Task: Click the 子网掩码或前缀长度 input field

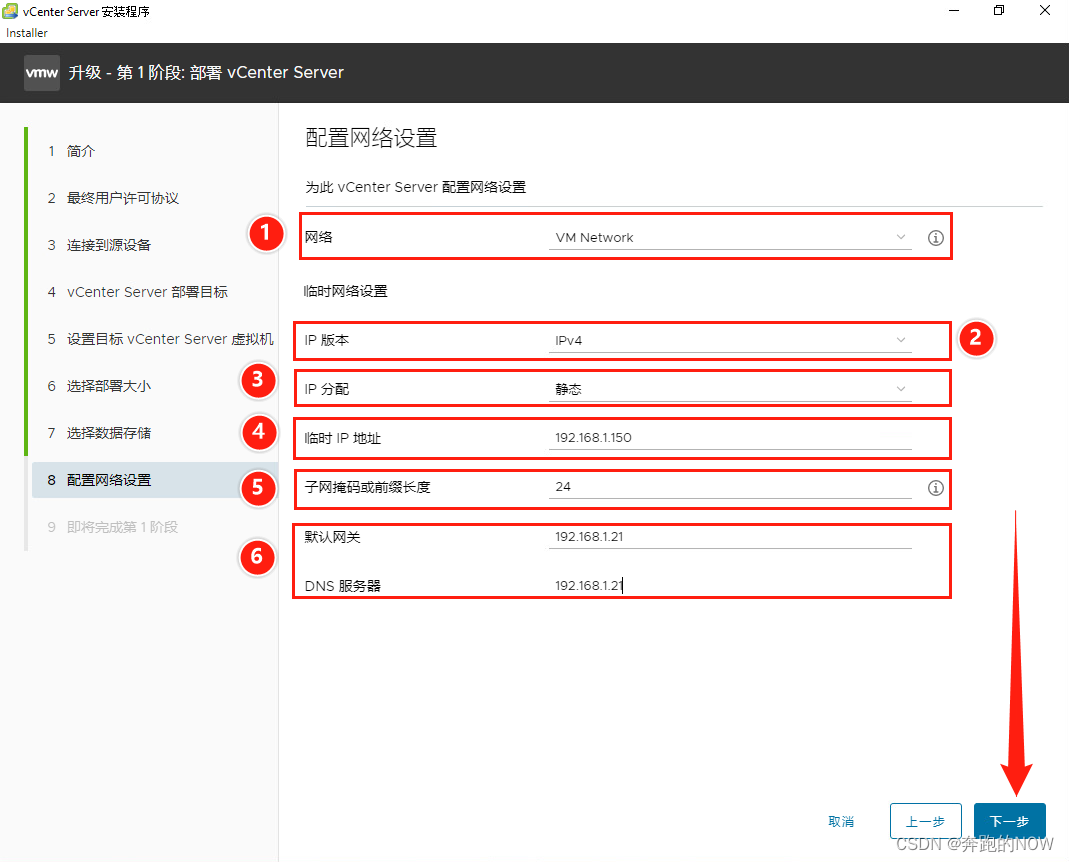Action: click(x=730, y=487)
